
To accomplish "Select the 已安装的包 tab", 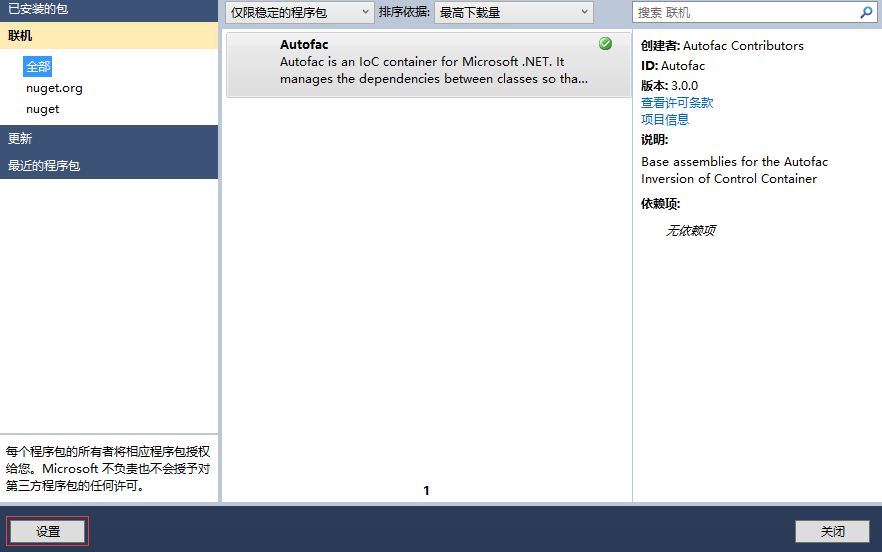I will coord(109,10).
